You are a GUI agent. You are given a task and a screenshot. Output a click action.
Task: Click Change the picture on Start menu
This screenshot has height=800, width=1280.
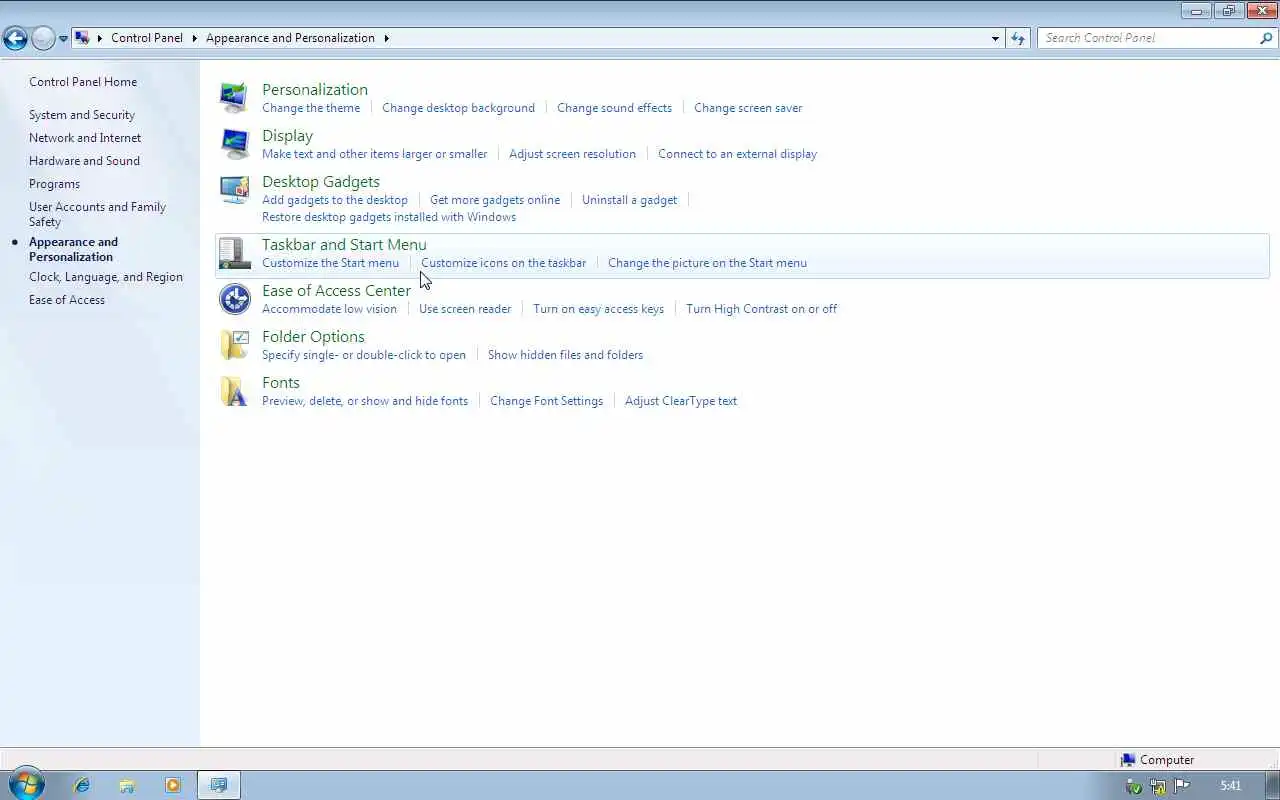pyautogui.click(x=707, y=263)
